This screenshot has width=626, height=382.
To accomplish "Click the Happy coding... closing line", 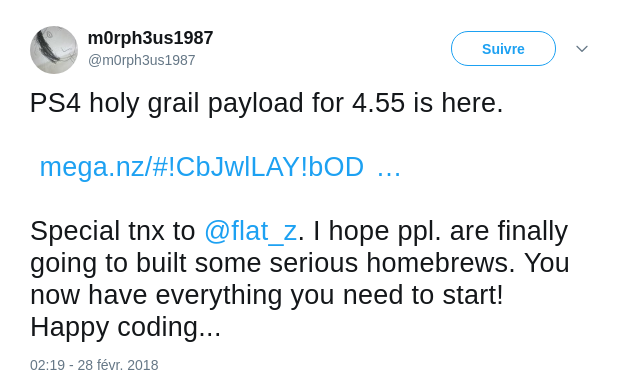I will [x=125, y=327].
